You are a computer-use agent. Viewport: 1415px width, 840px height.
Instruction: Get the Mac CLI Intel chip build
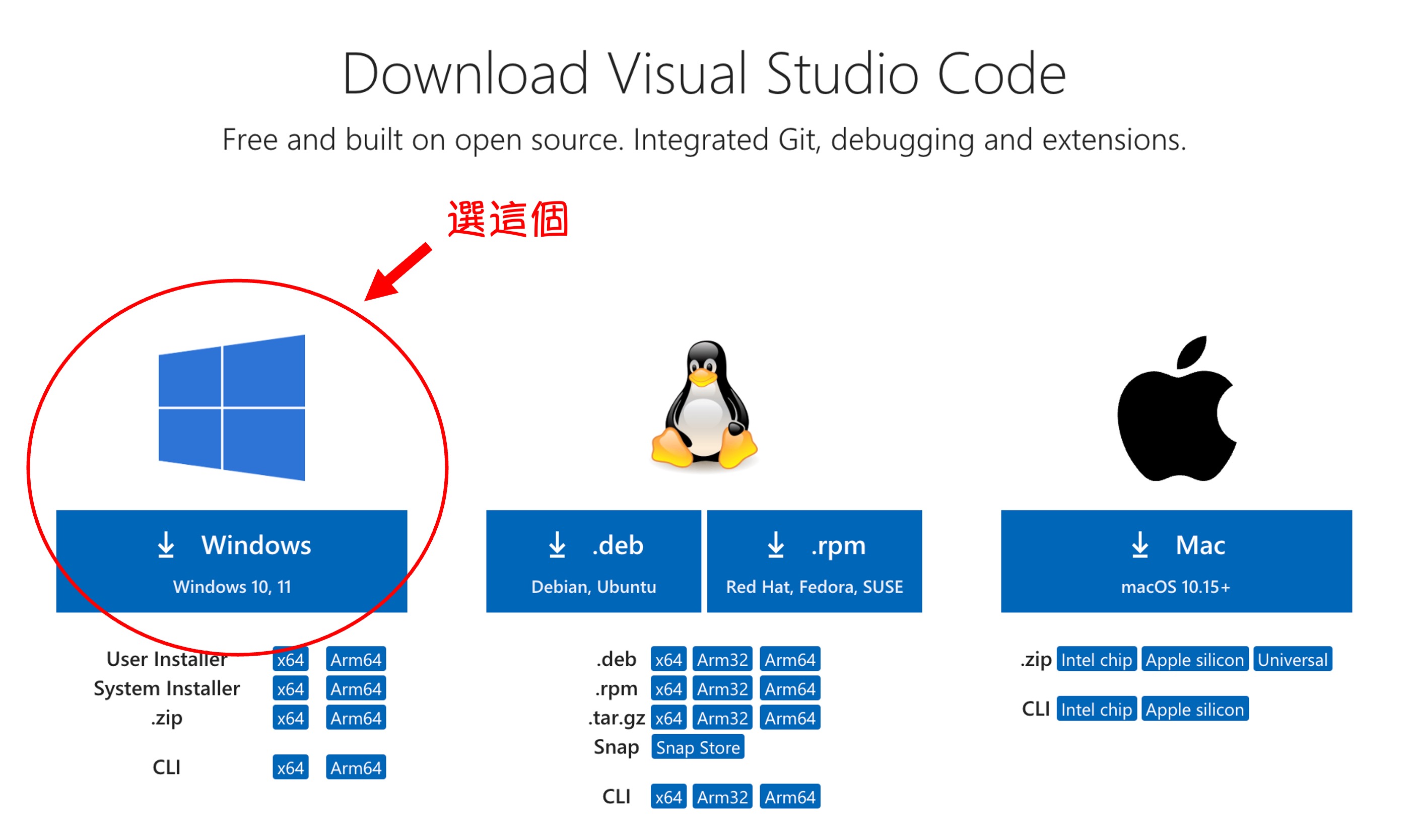tap(1096, 709)
